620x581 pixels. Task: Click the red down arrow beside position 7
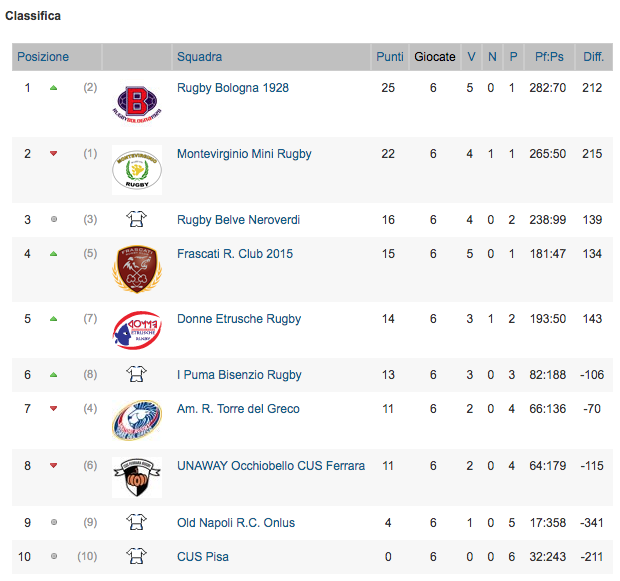tap(54, 409)
